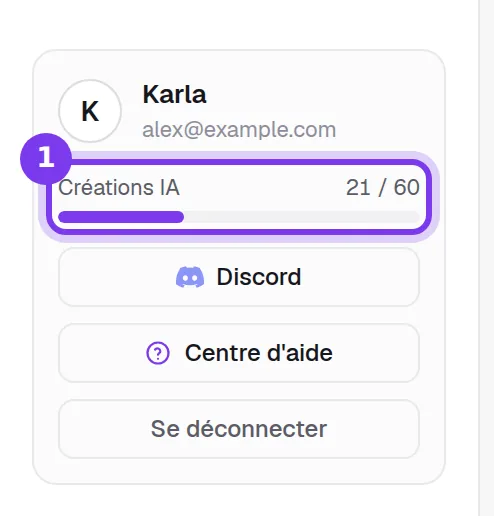Click the word Discord in the button
Image resolution: width=494 pixels, height=516 pixels.
pos(259,277)
